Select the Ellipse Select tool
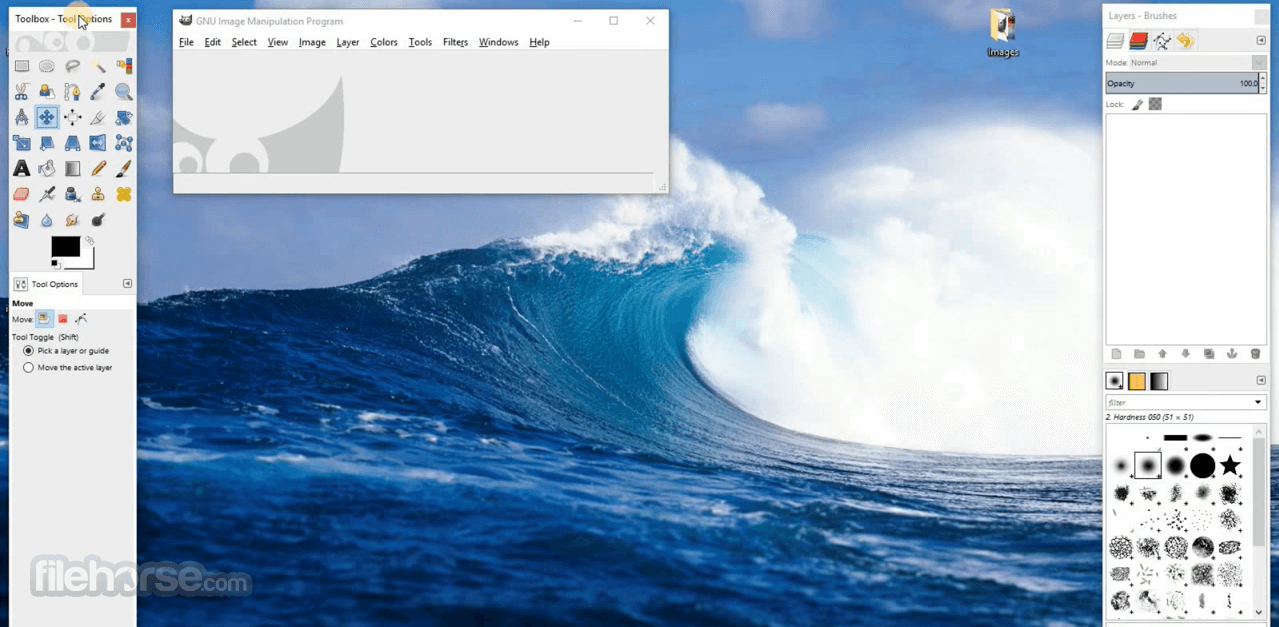Screen dimensions: 1279x627 tap(47, 66)
